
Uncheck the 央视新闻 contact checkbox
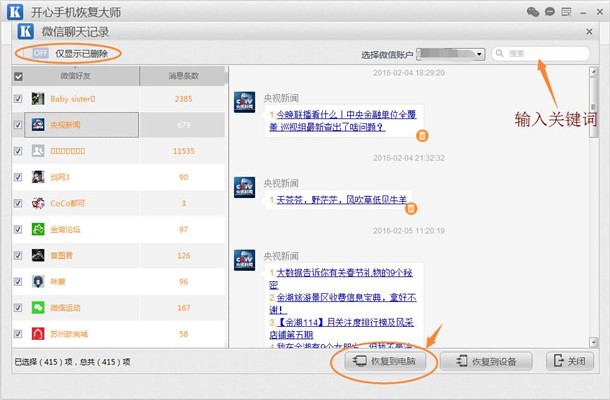(x=18, y=125)
